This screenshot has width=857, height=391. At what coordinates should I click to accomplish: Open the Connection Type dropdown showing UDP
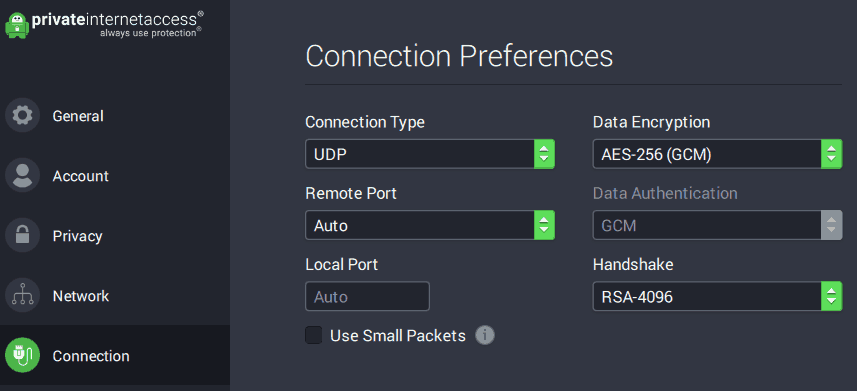[x=430, y=154]
